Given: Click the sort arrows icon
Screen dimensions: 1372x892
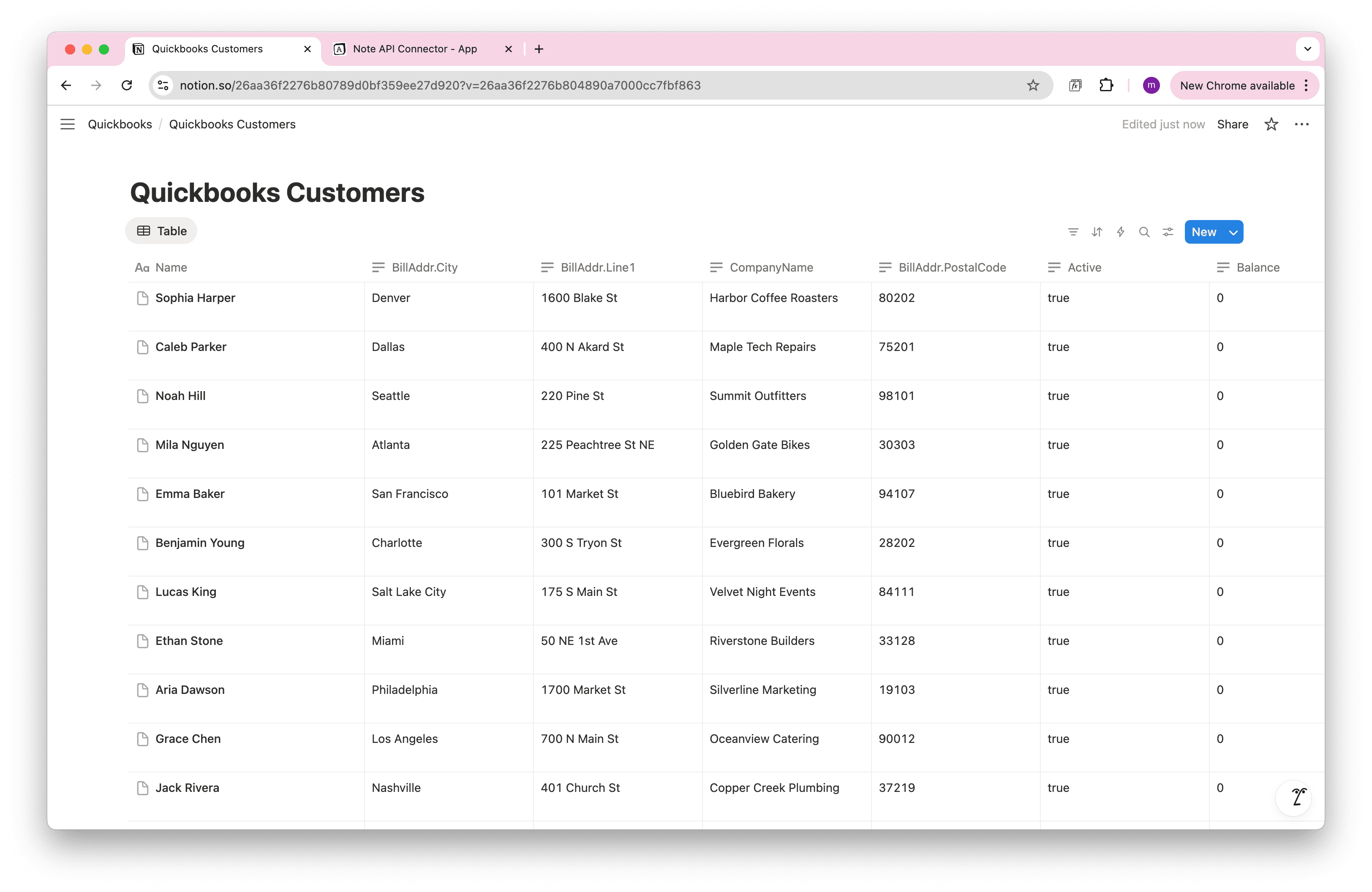Looking at the screenshot, I should 1097,231.
